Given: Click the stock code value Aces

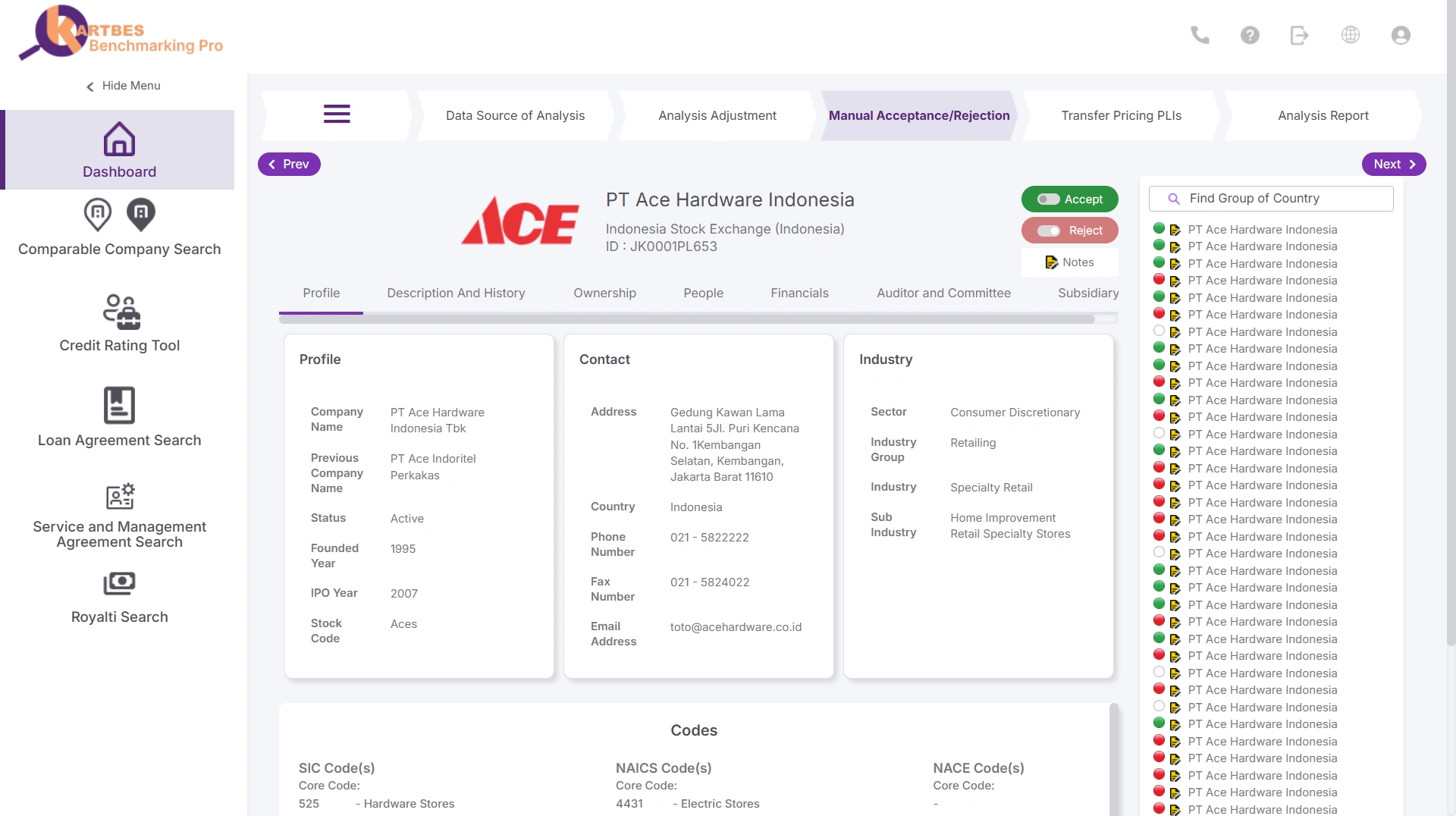Looking at the screenshot, I should 403,624.
